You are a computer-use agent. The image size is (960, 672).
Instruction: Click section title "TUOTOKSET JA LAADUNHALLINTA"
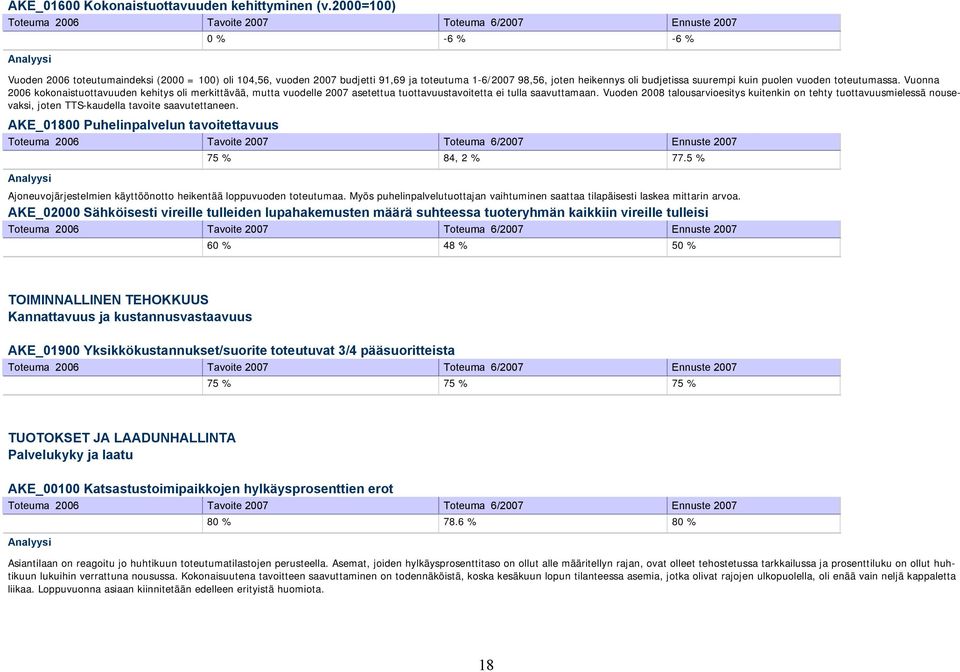coord(121,438)
